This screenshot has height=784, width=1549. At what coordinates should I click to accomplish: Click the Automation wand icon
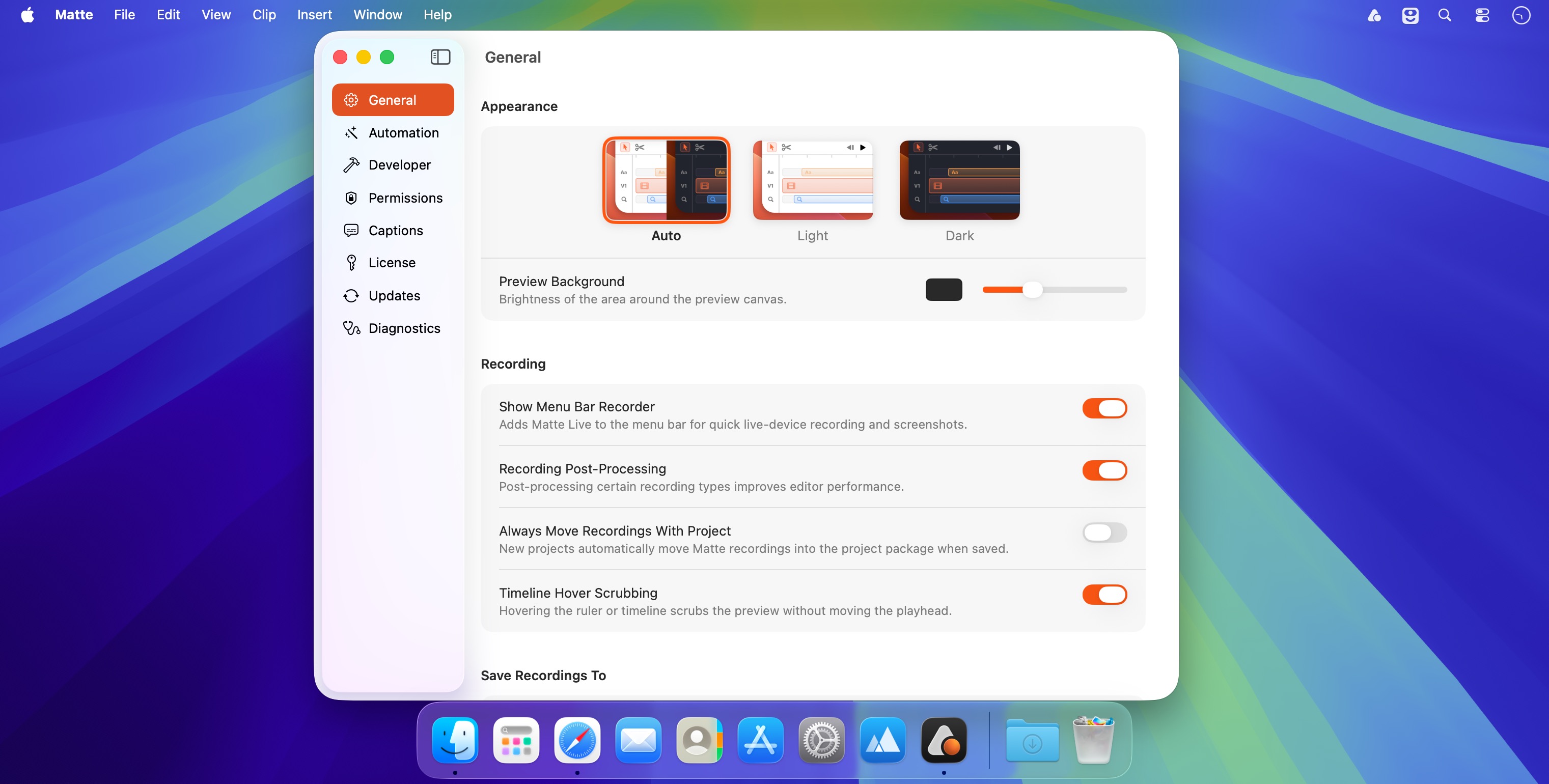(351, 133)
